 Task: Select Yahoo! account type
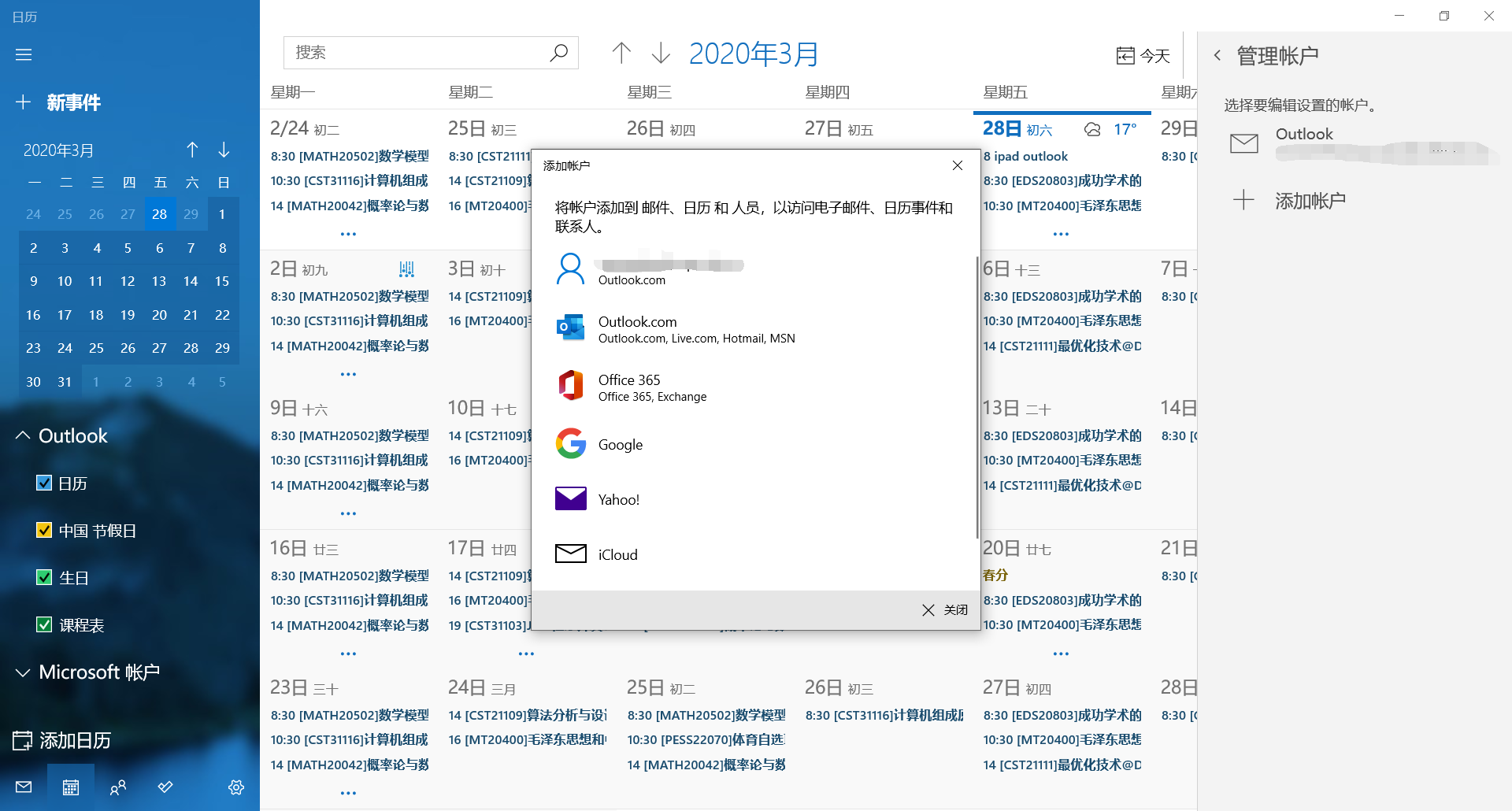(754, 499)
